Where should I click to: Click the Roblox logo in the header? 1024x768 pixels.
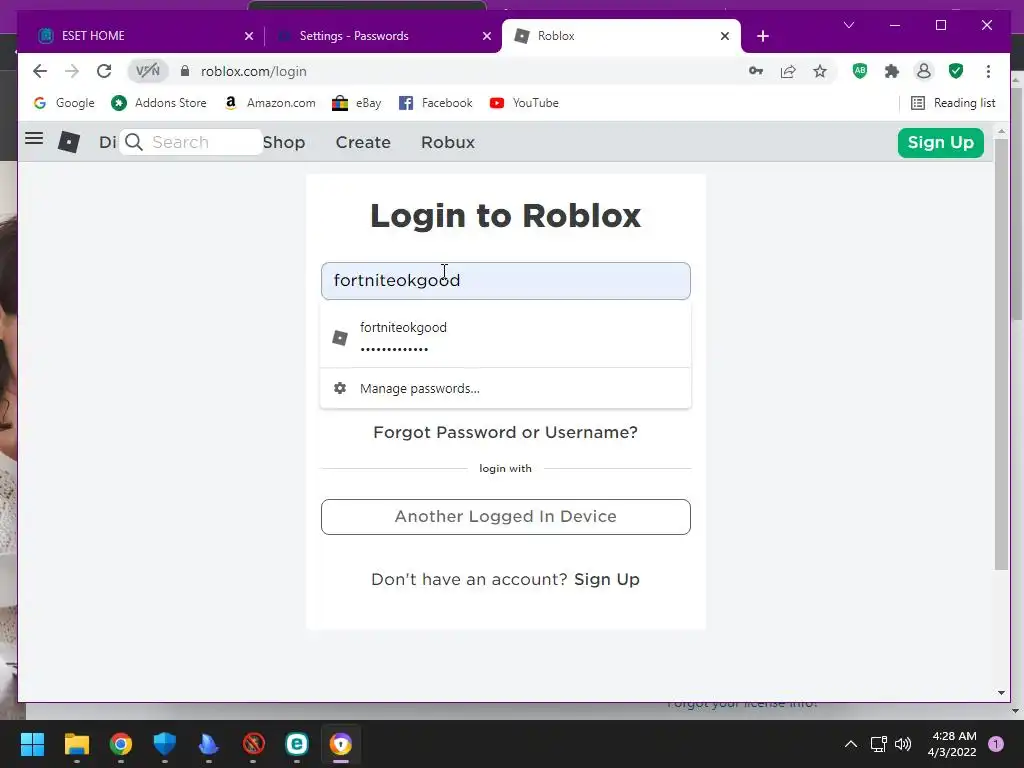(69, 142)
